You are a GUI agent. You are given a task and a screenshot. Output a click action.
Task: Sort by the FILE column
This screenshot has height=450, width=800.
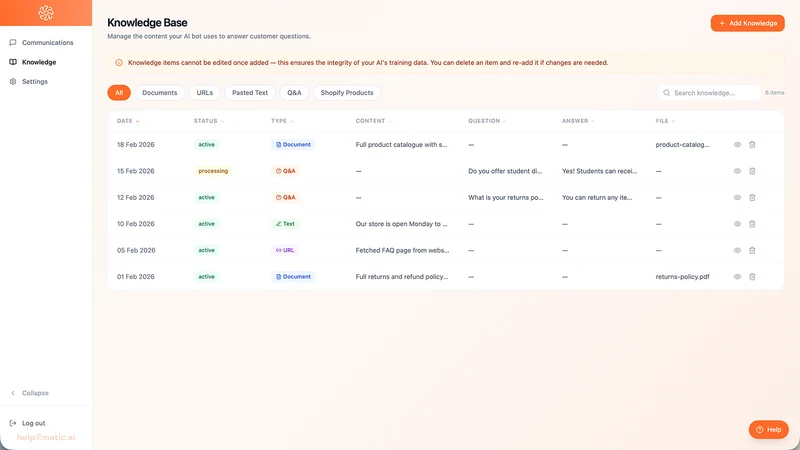(x=665, y=121)
